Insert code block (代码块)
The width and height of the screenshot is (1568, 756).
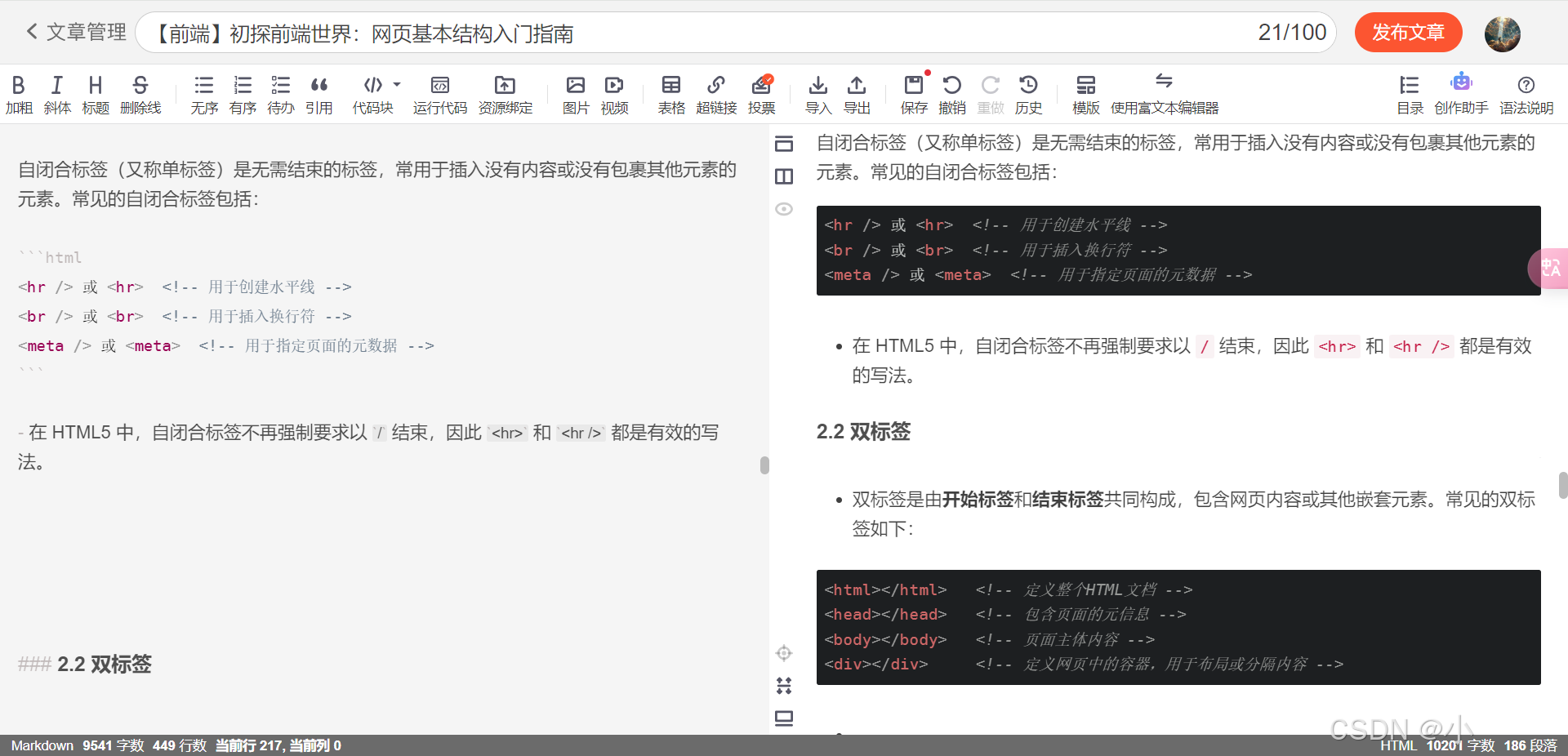point(372,95)
